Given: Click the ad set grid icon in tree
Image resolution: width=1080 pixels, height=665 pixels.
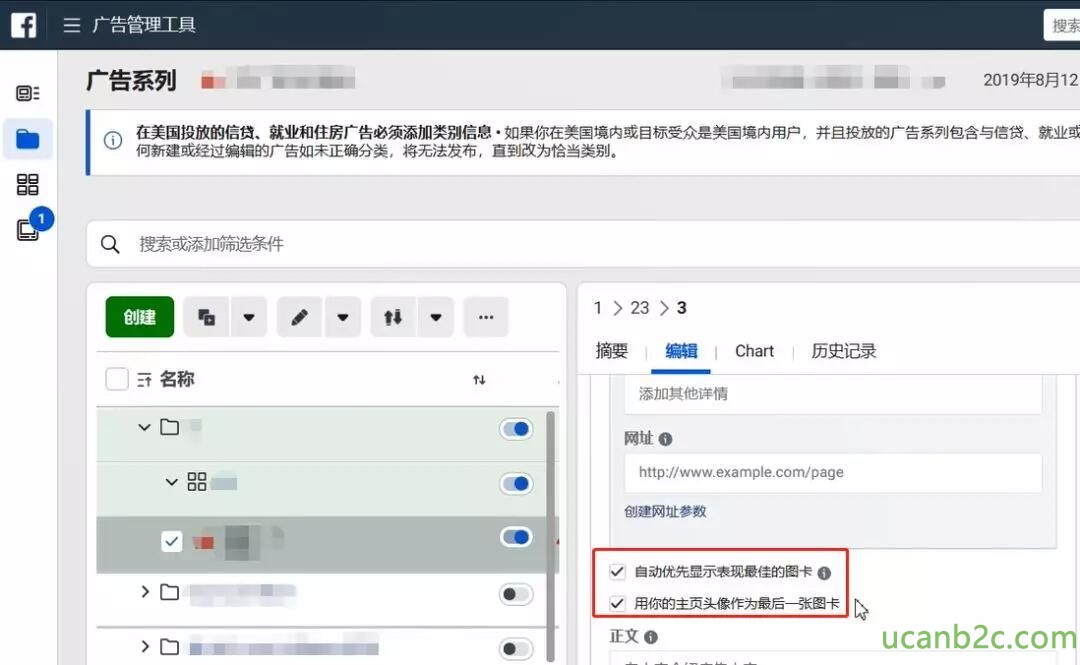Looking at the screenshot, I should pos(197,482).
